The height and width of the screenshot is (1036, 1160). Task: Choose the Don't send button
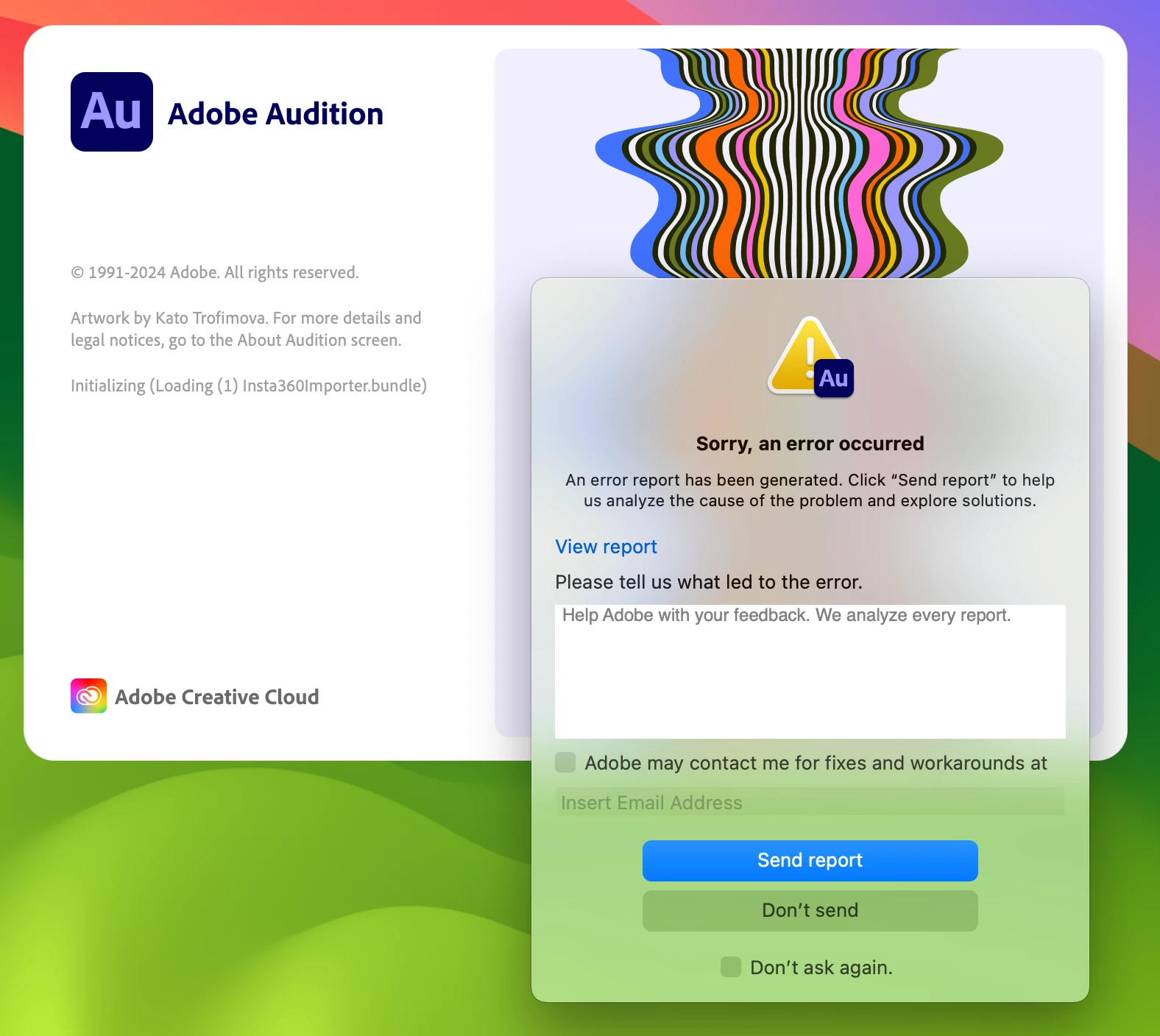click(x=810, y=910)
